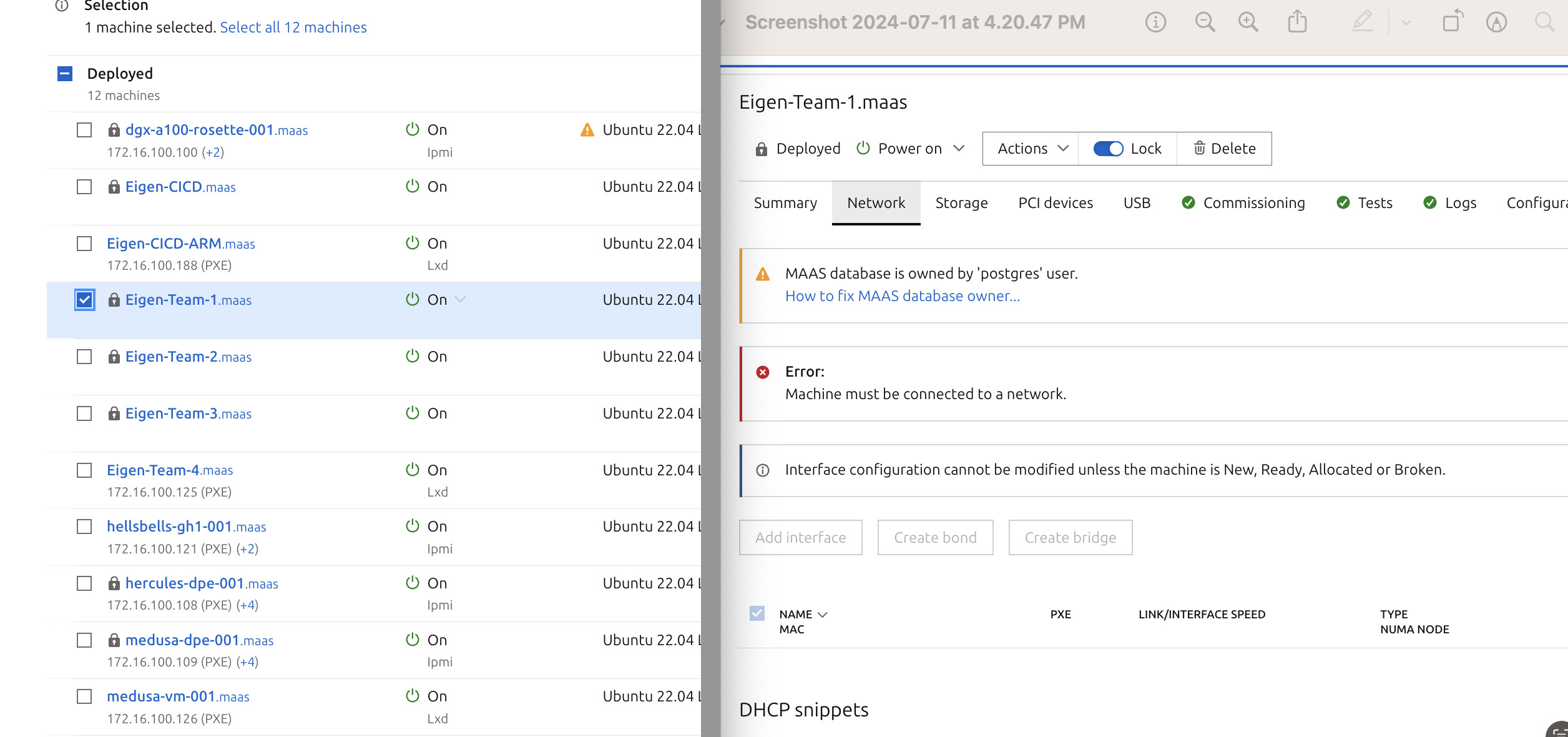Click the power icon on Eigen-CICD-ARM row

click(413, 243)
